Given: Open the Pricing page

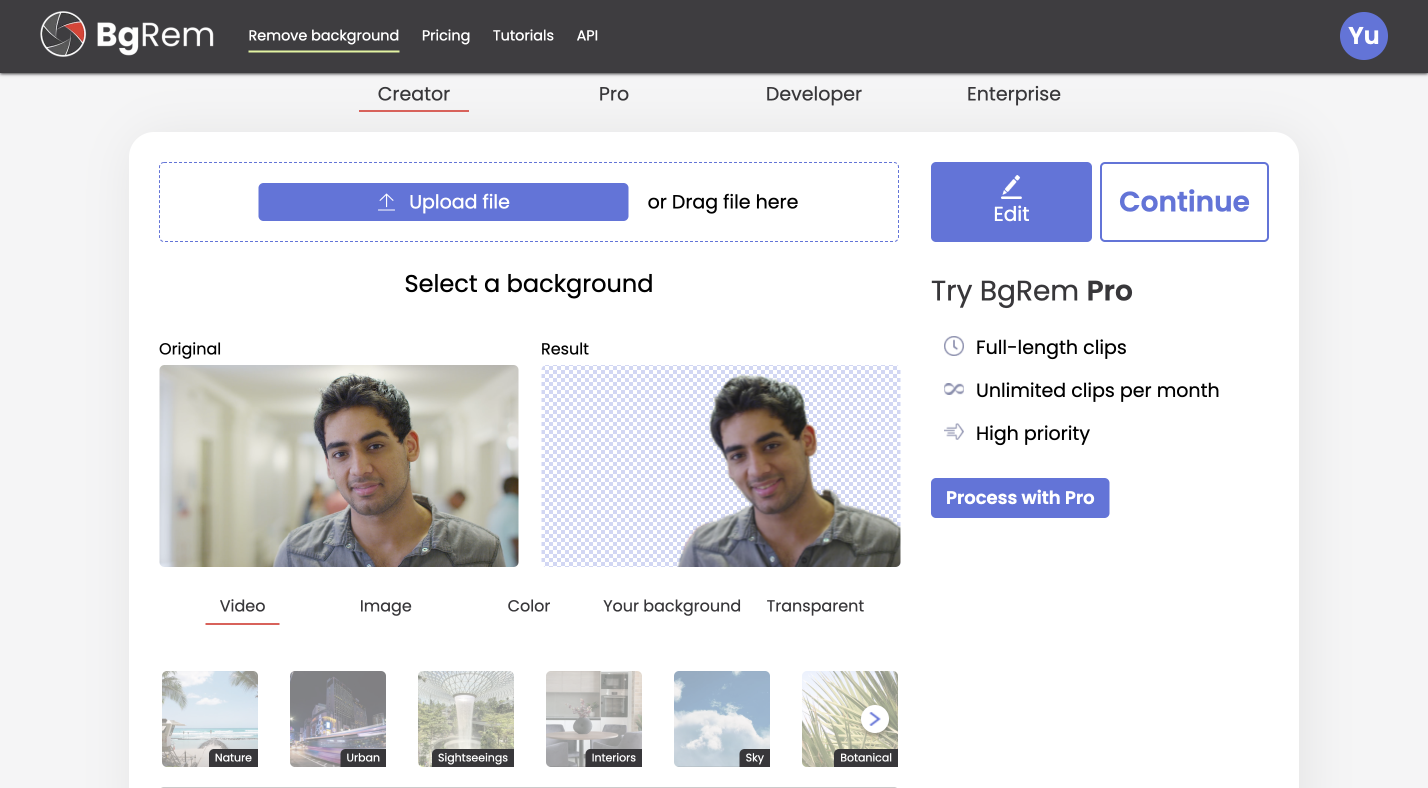Looking at the screenshot, I should [445, 35].
